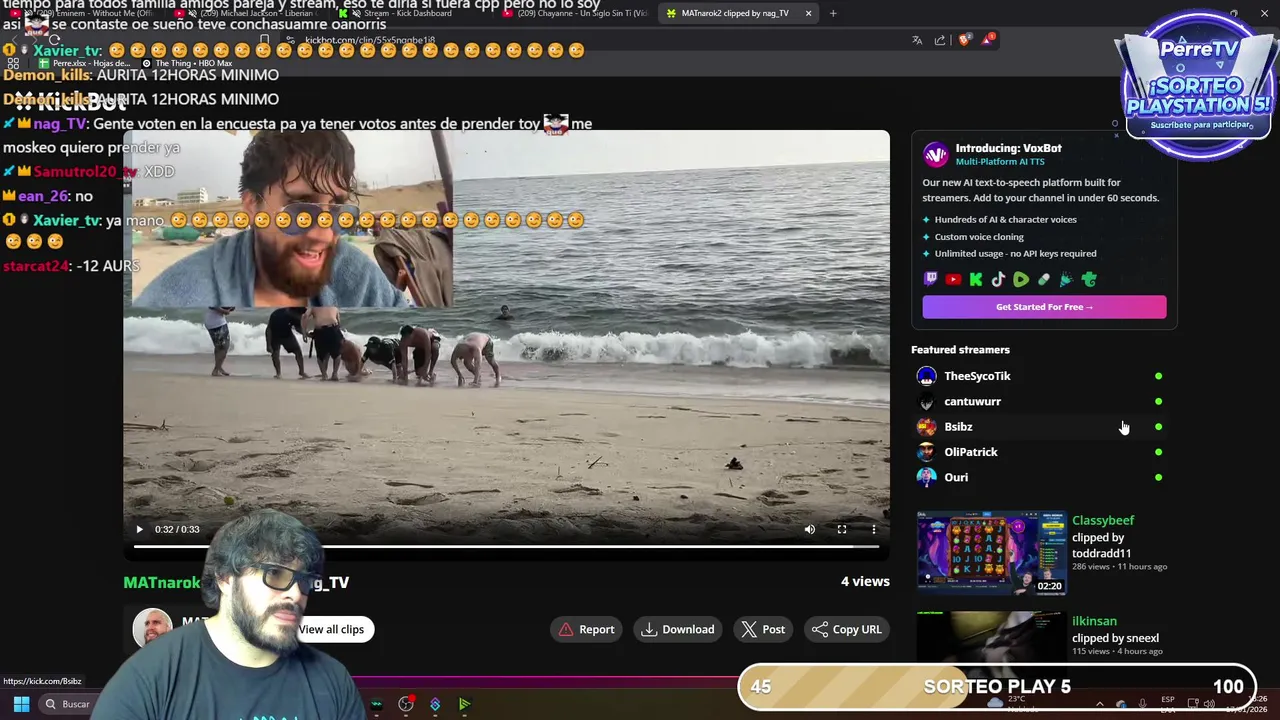Copy the clip URL
1280x720 pixels.
(847, 629)
